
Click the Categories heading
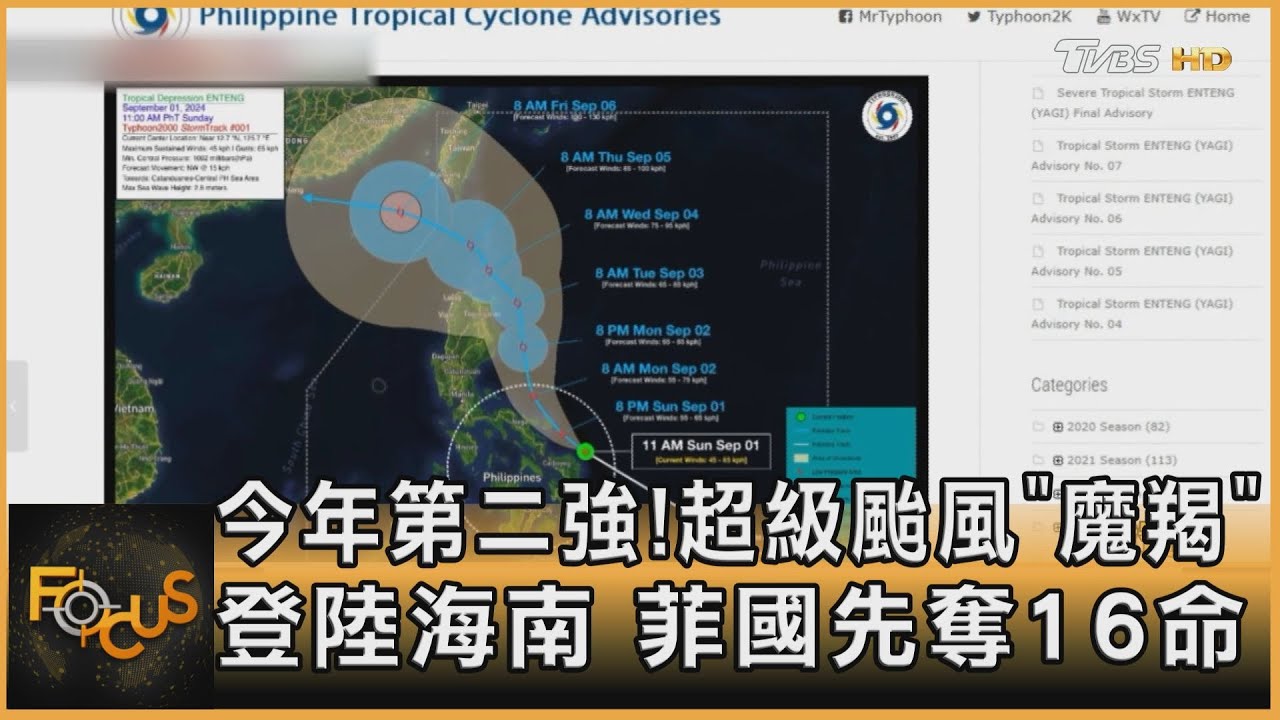[x=1069, y=385]
